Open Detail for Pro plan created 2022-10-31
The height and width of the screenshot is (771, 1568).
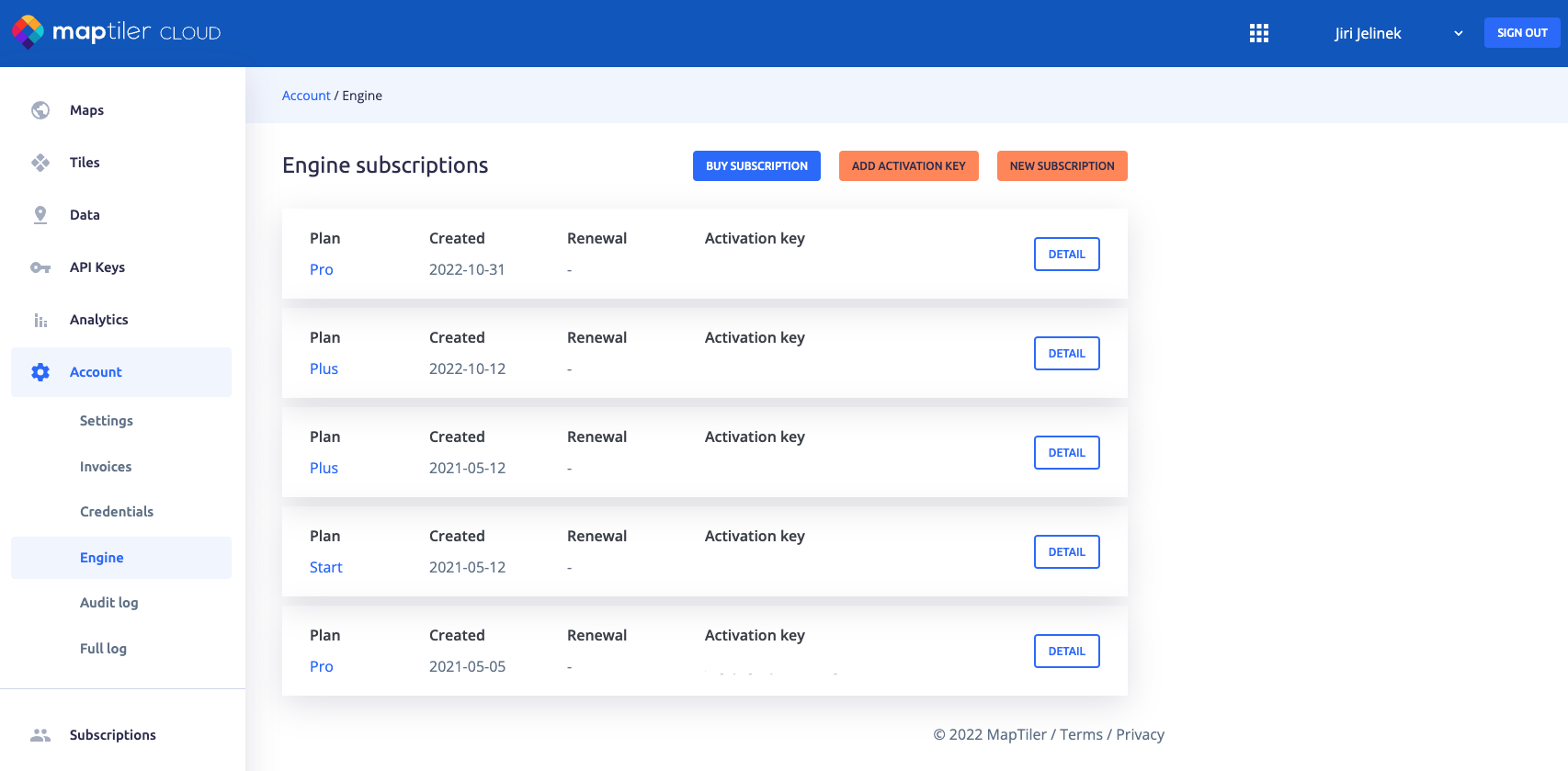[x=1066, y=255]
